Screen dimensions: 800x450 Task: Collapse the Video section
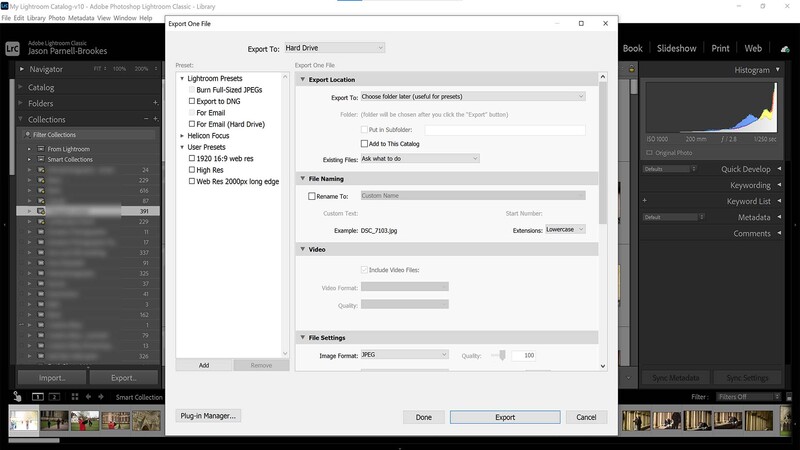303,249
